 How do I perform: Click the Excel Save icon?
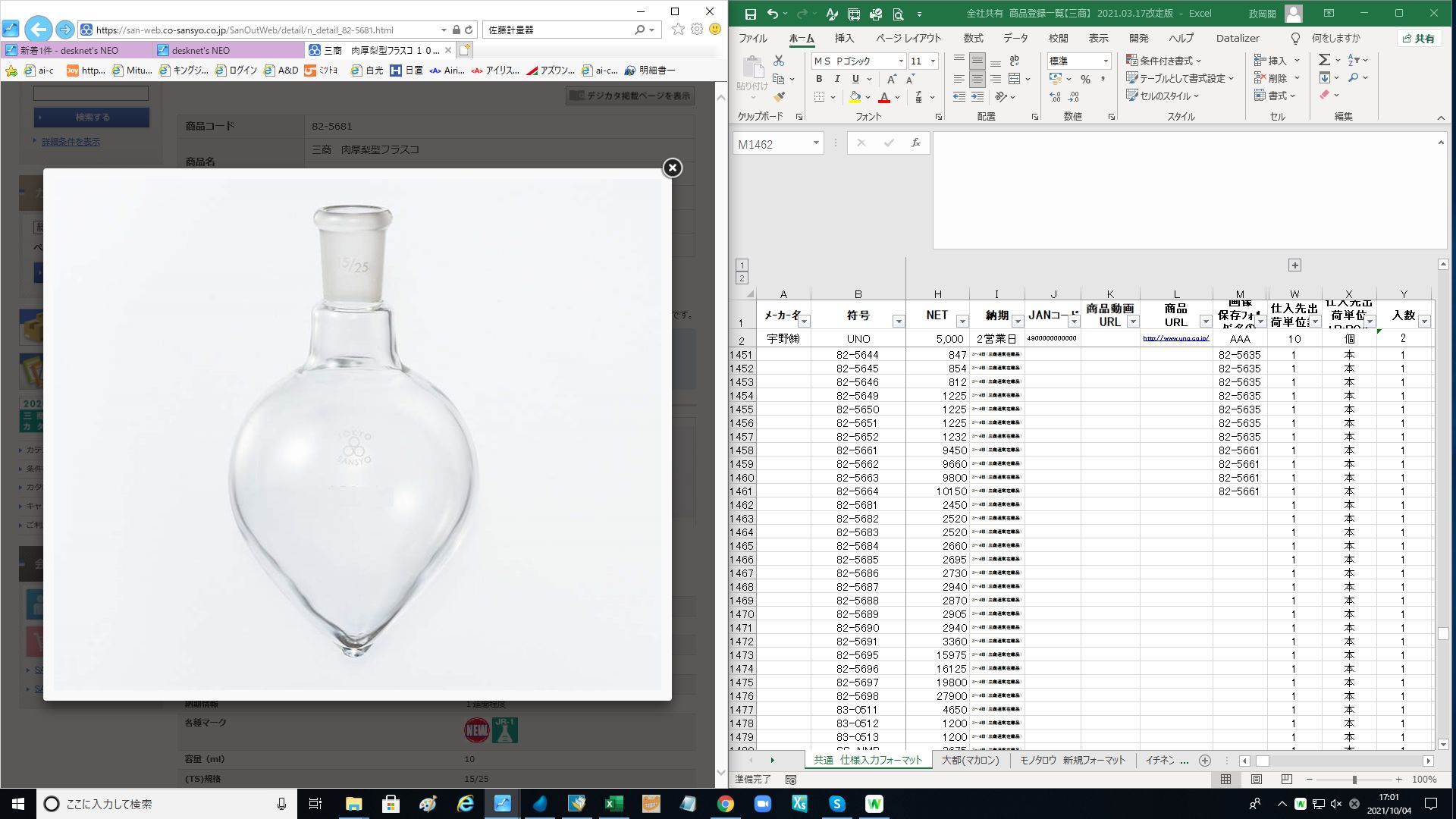pyautogui.click(x=750, y=14)
